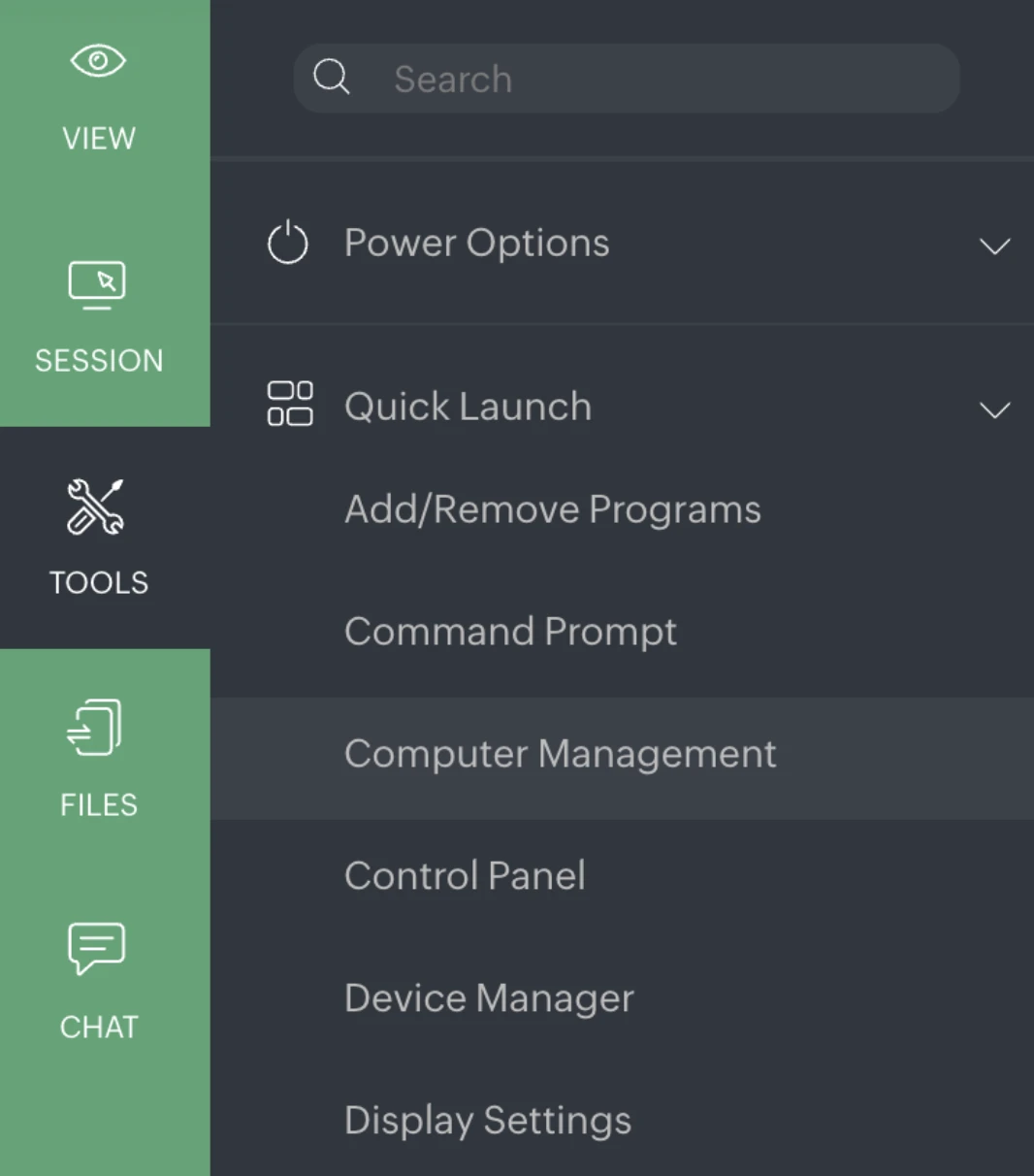Click the monitor Session icon
Viewport: 1034px width, 1176px height.
pyautogui.click(x=98, y=284)
